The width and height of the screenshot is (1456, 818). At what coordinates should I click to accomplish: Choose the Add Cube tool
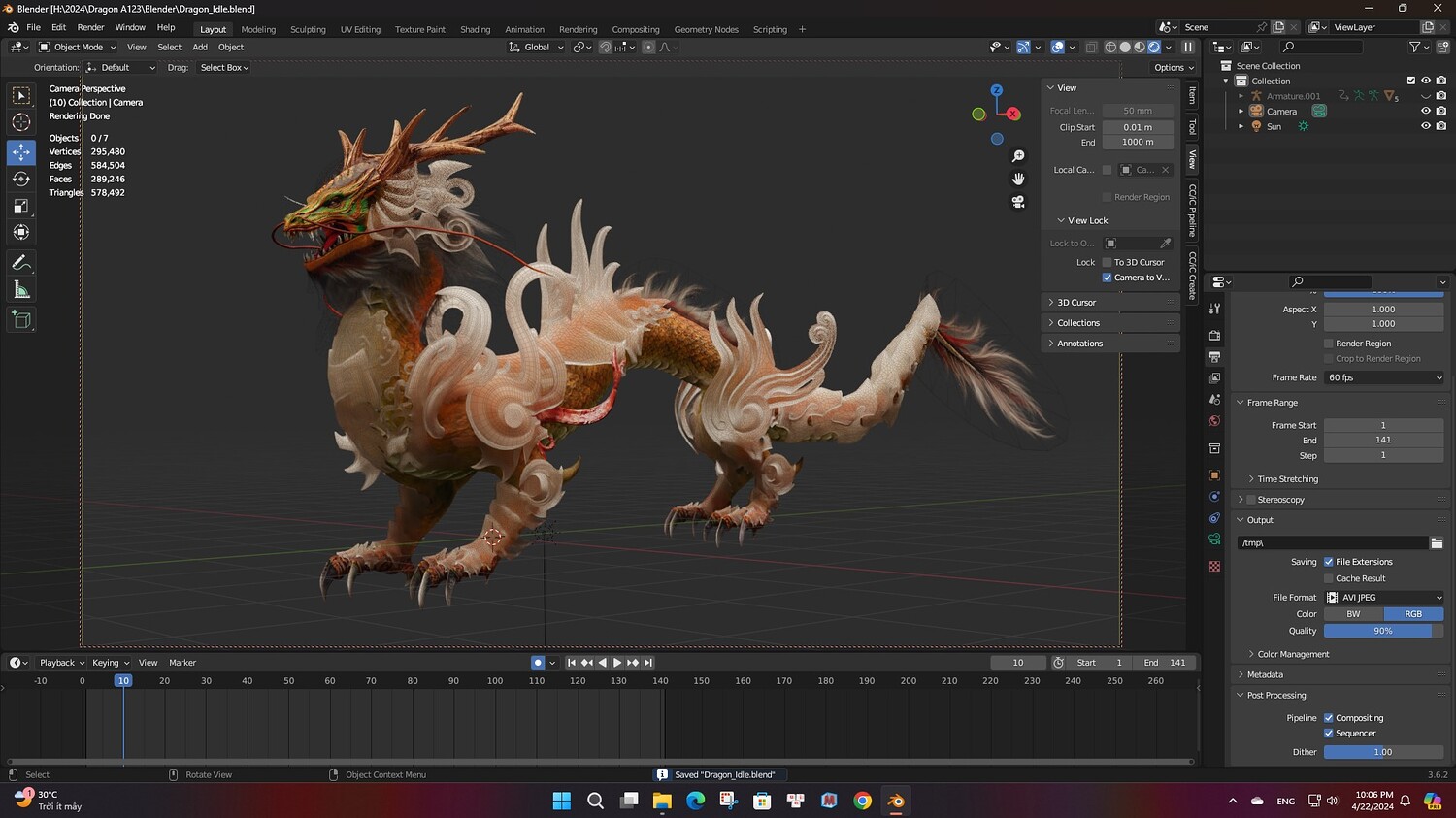point(21,319)
